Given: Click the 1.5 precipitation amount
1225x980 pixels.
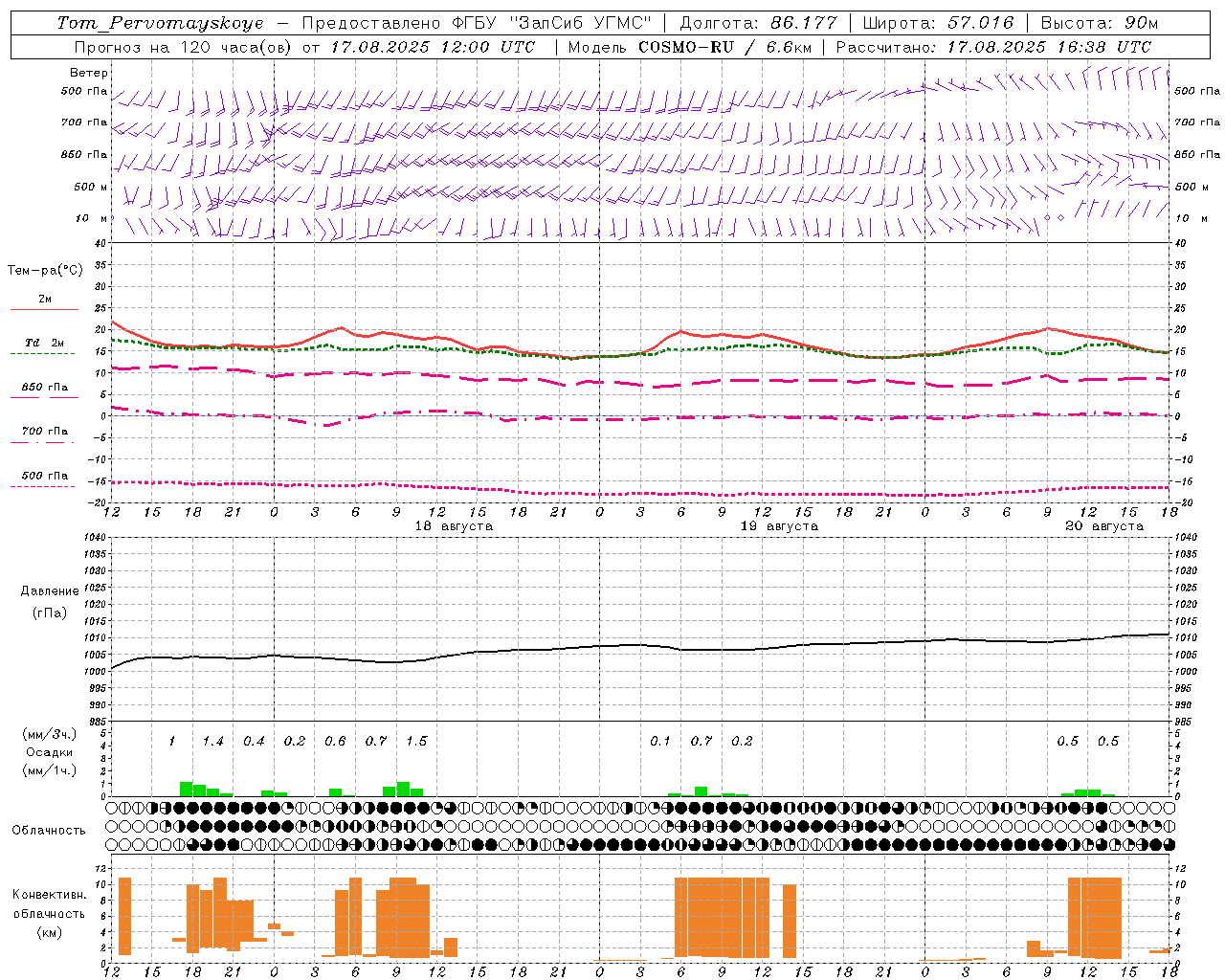Looking at the screenshot, I should click(x=416, y=742).
